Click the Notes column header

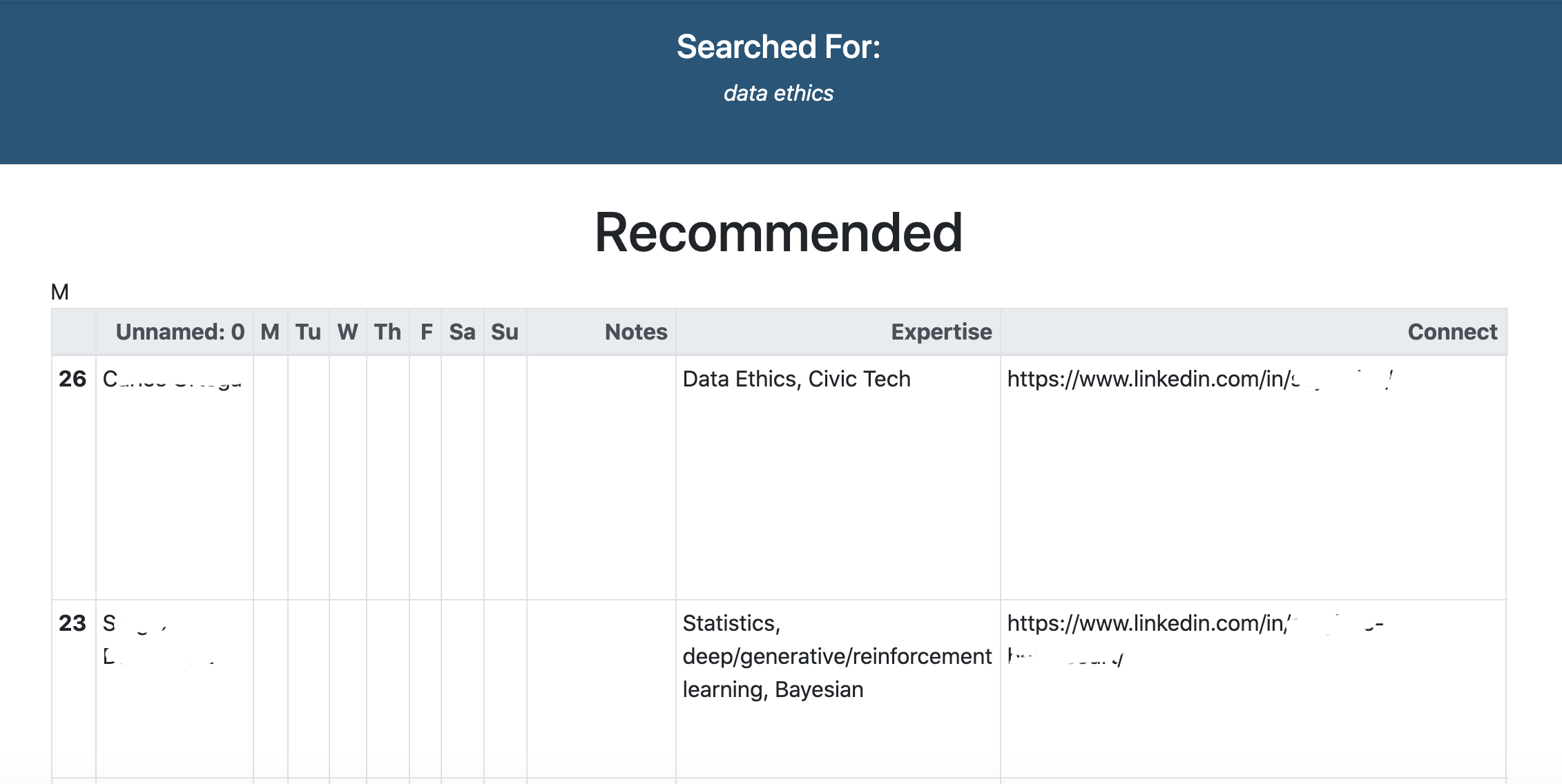point(635,332)
